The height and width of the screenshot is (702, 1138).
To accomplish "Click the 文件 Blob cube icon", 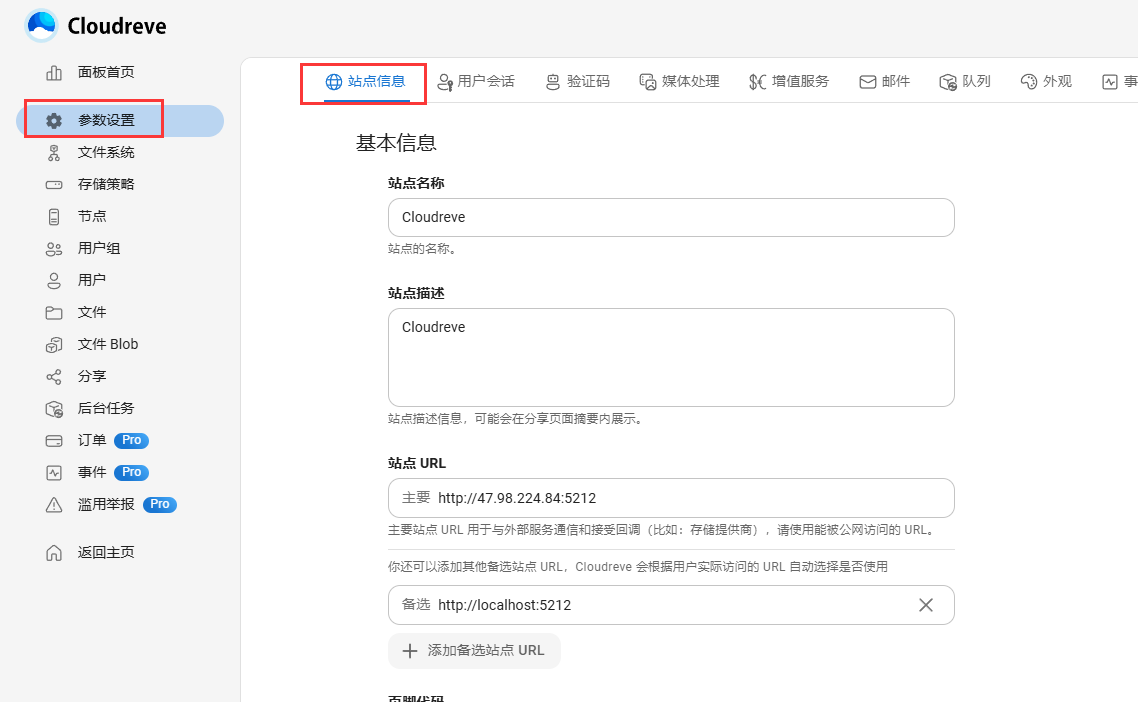I will point(54,344).
